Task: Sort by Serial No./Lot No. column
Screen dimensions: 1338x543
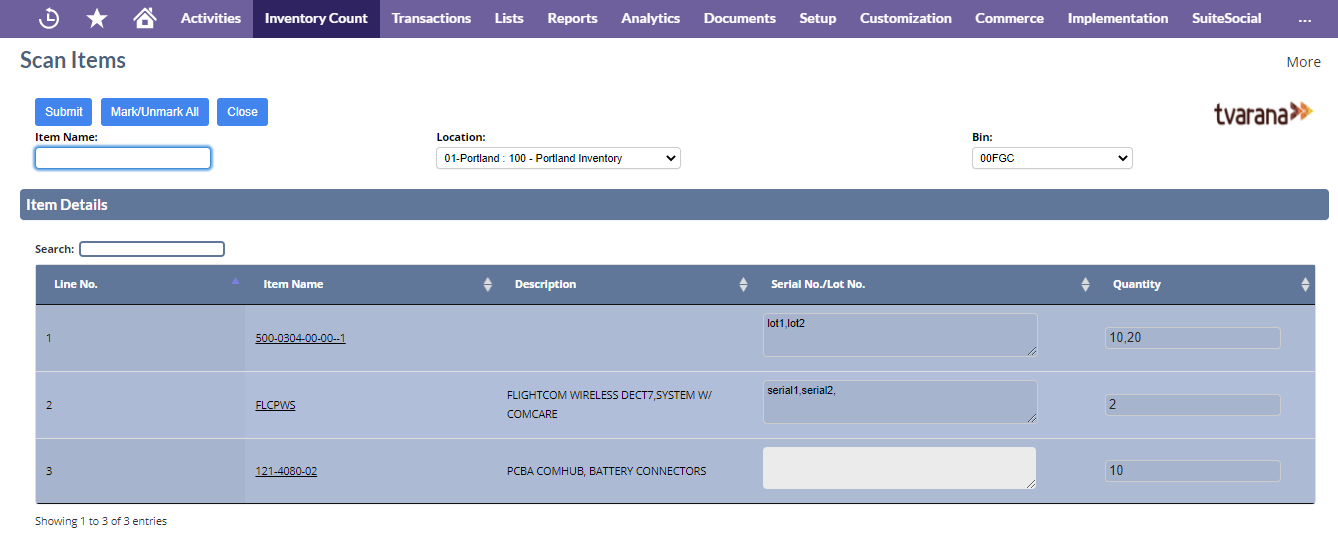Action: pos(1085,284)
